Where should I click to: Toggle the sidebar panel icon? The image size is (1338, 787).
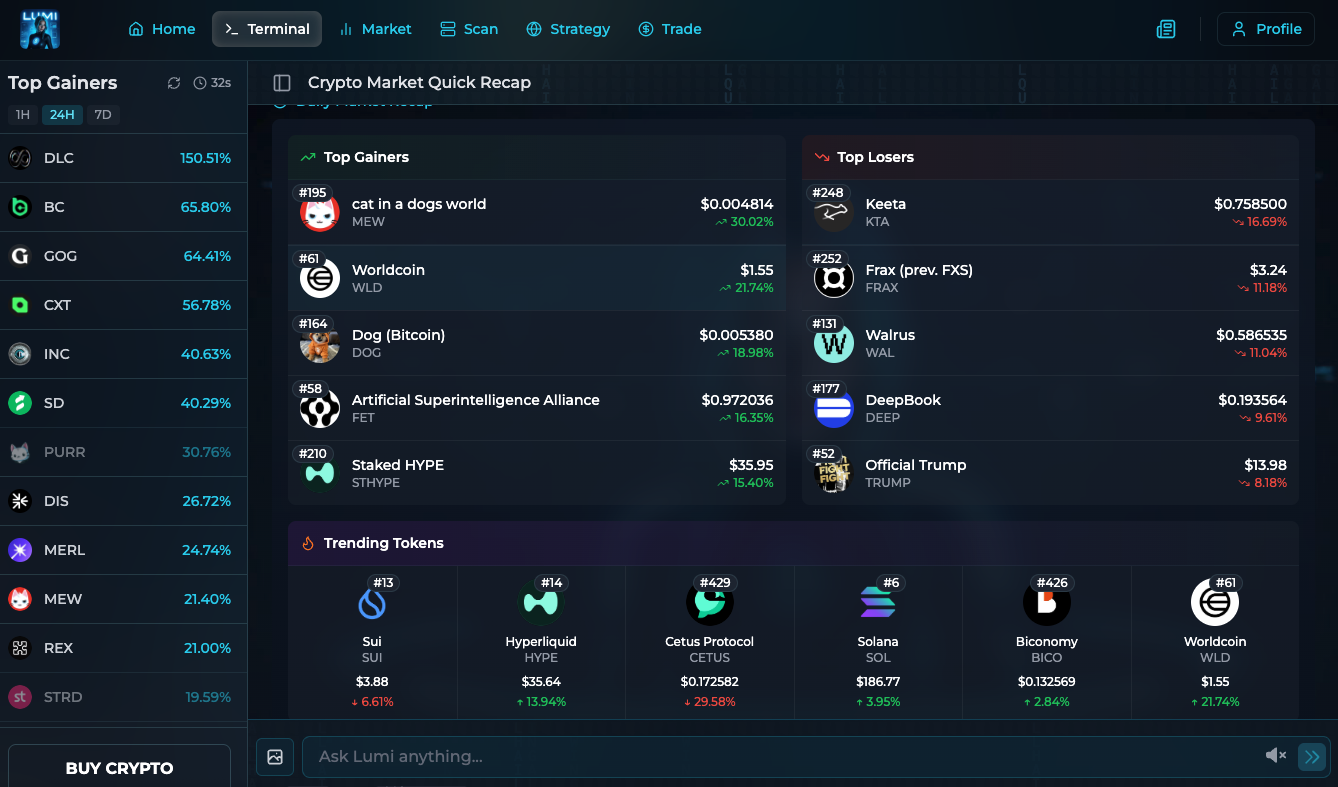(282, 83)
